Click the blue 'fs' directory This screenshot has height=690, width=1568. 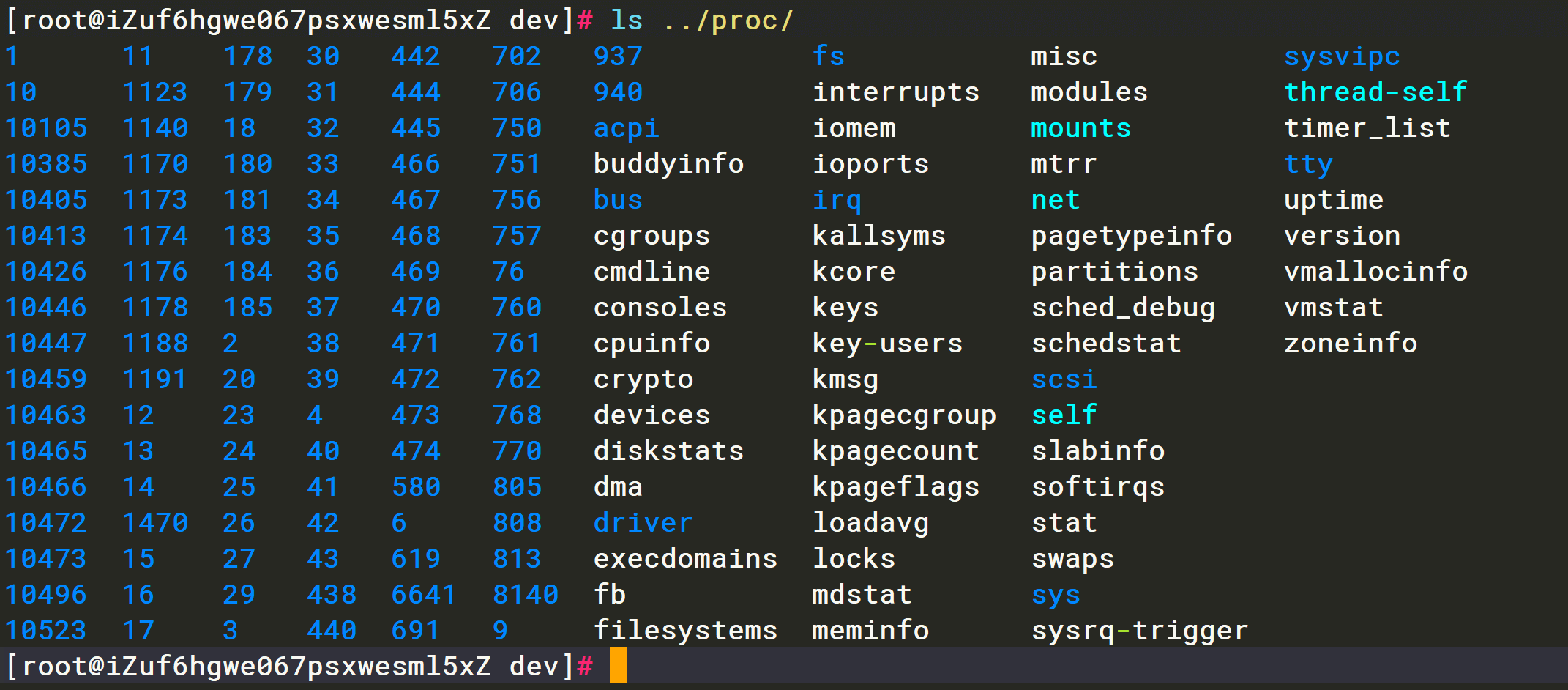tap(829, 56)
